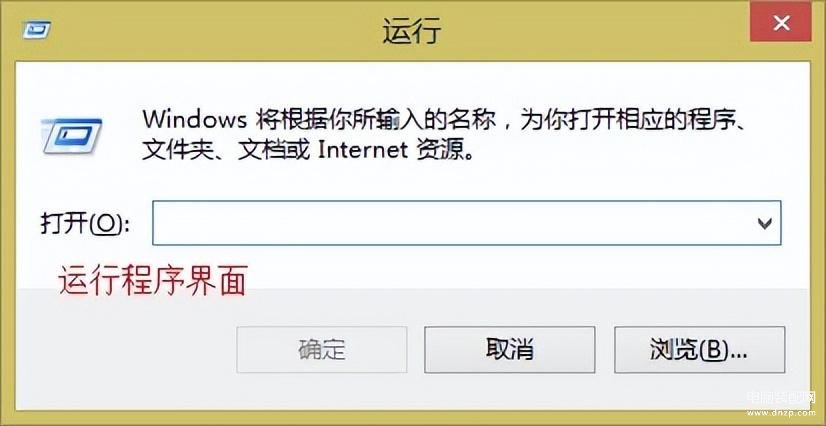
Task: Click empty title bar beside 运行 title
Action: pyautogui.click(x=579, y=30)
